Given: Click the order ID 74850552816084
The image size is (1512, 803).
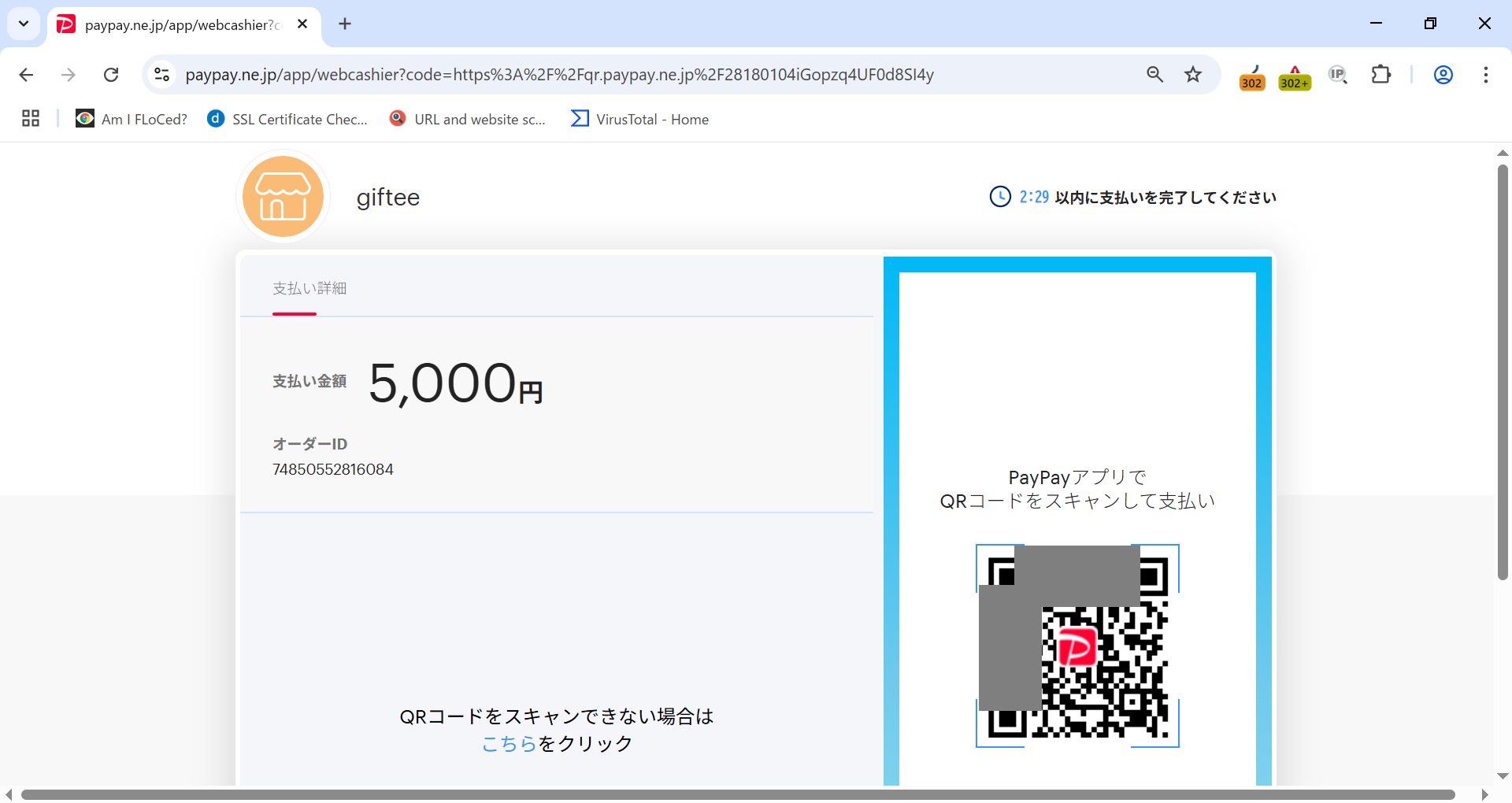Looking at the screenshot, I should pos(332,470).
